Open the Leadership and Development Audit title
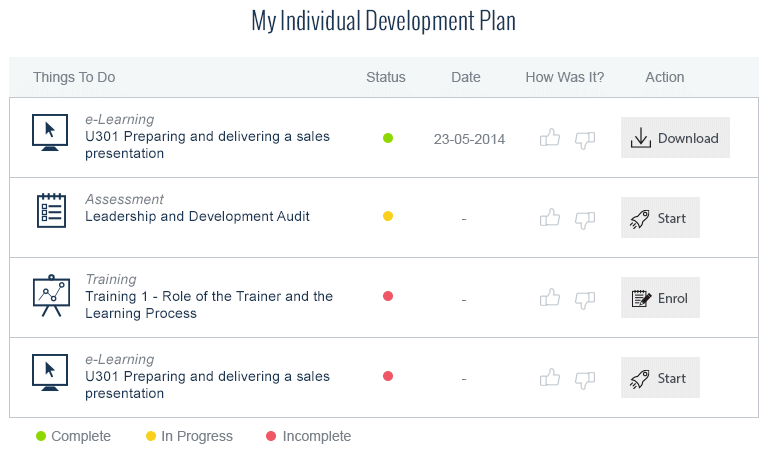The image size is (772, 454). pyautogui.click(x=197, y=216)
